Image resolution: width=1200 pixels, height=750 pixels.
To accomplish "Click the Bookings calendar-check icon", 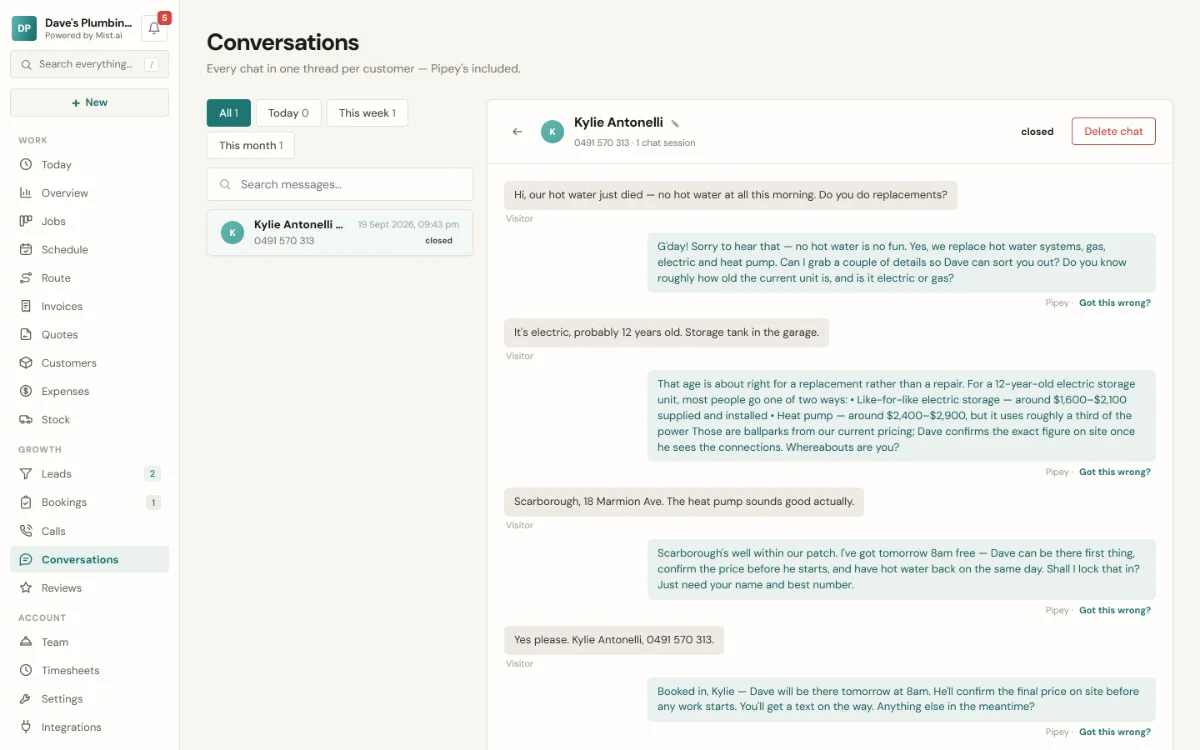I will point(26,502).
